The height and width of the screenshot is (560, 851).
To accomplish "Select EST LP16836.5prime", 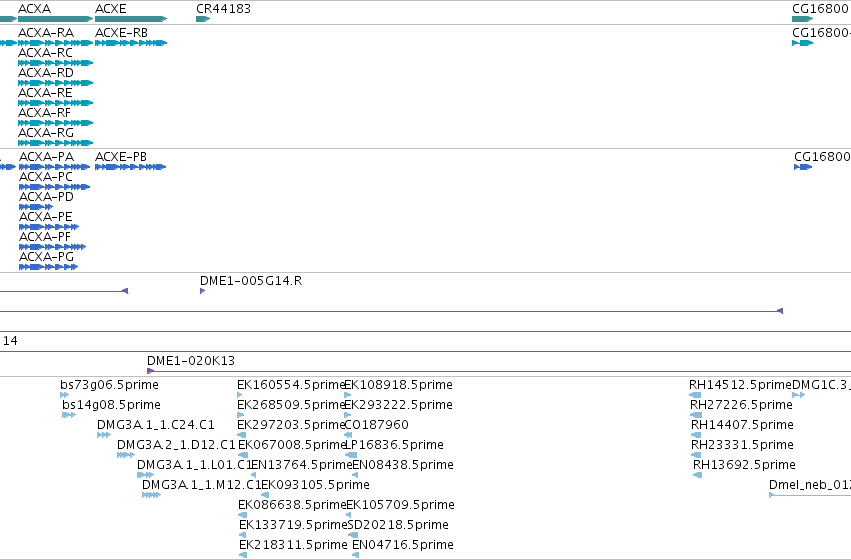I will coord(351,455).
